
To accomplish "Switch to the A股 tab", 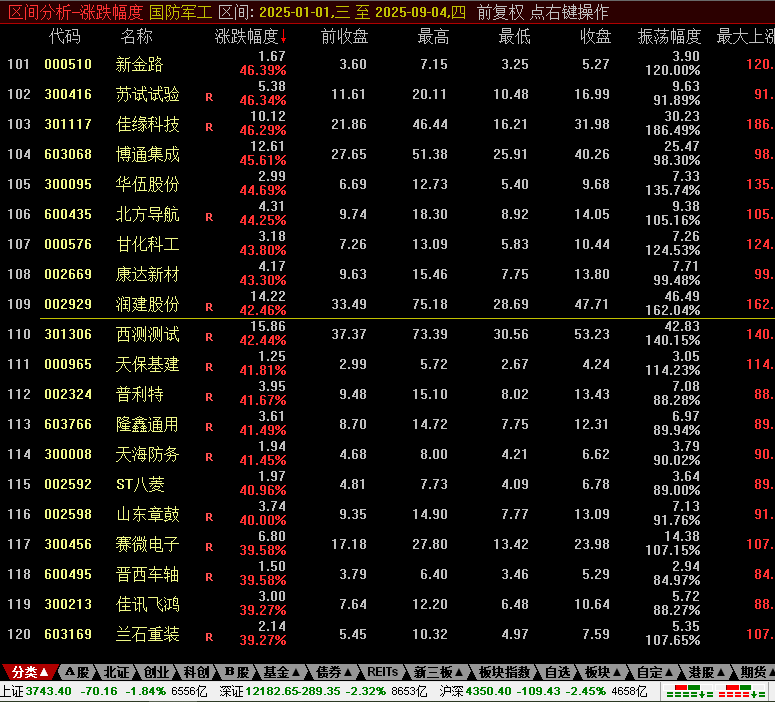I will click(77, 672).
